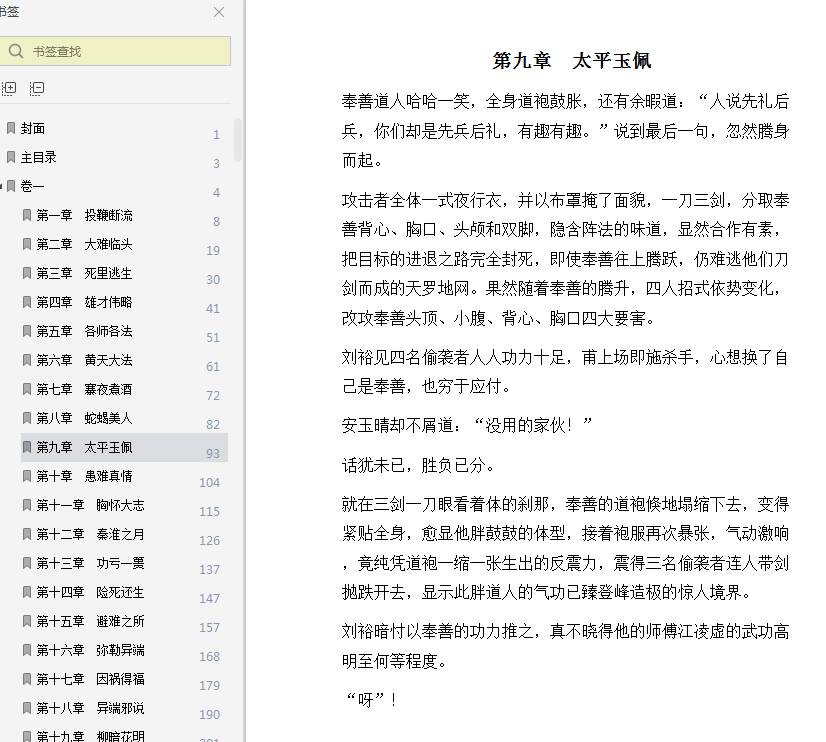Click the 书签查找 search field
Screen dimensions: 826x742
coord(115,51)
